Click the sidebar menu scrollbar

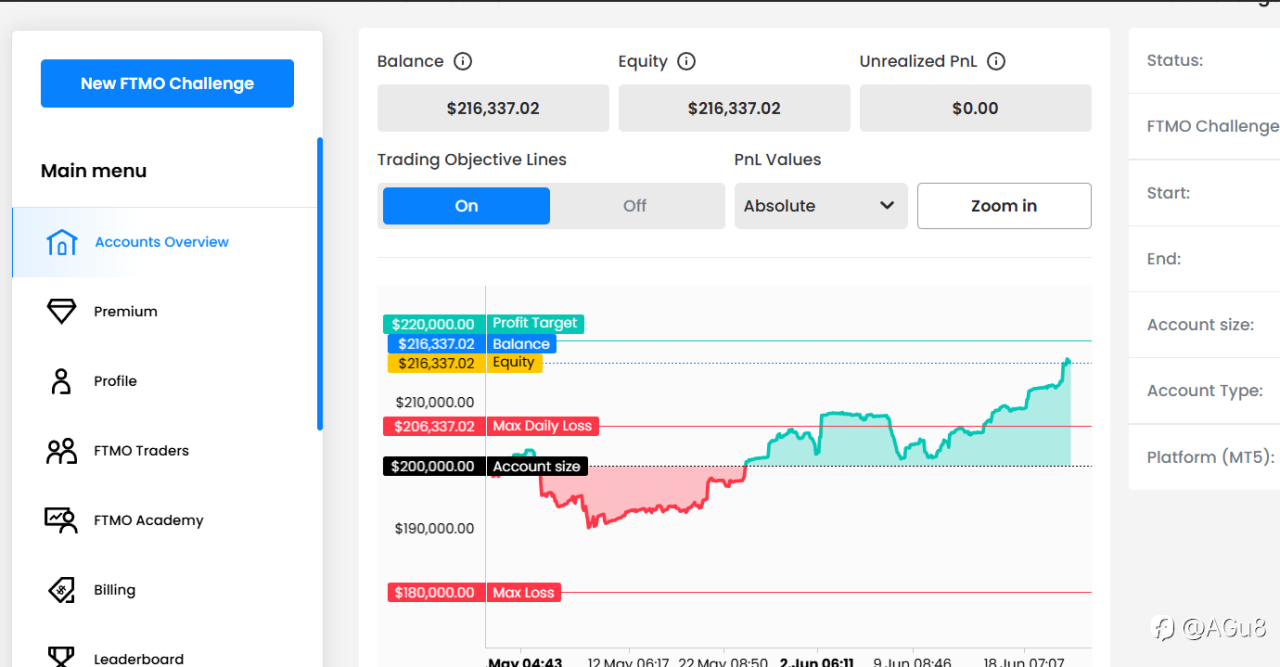point(320,284)
